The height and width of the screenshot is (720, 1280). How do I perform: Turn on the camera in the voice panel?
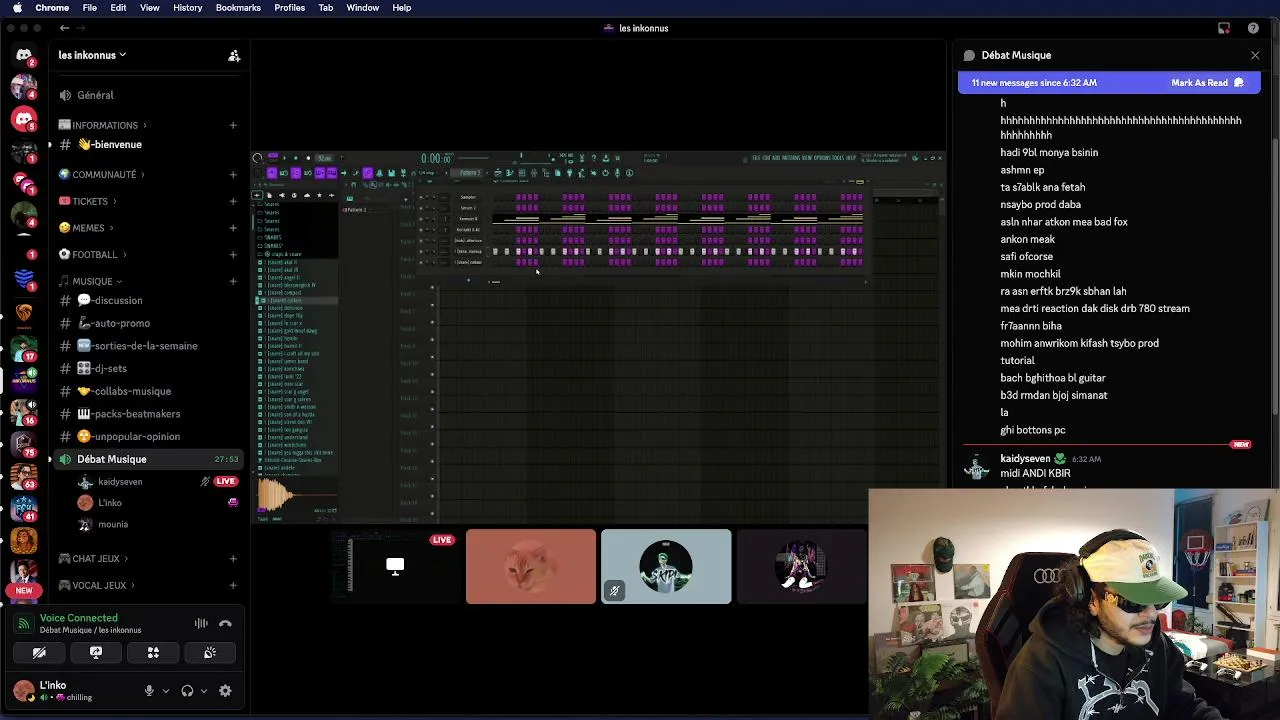click(39, 652)
